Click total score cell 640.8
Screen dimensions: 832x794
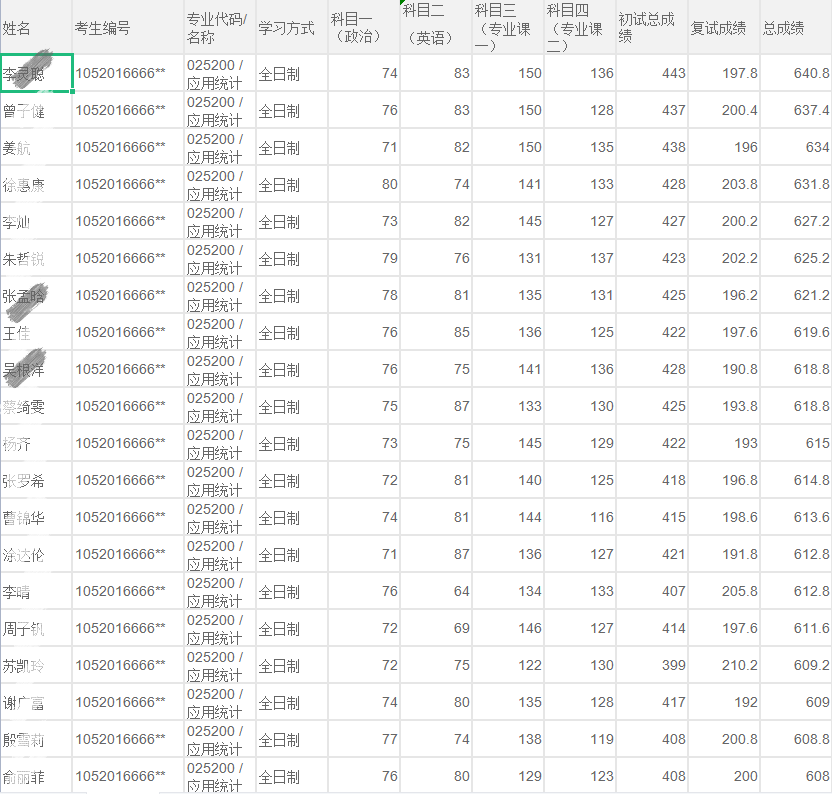[796, 73]
